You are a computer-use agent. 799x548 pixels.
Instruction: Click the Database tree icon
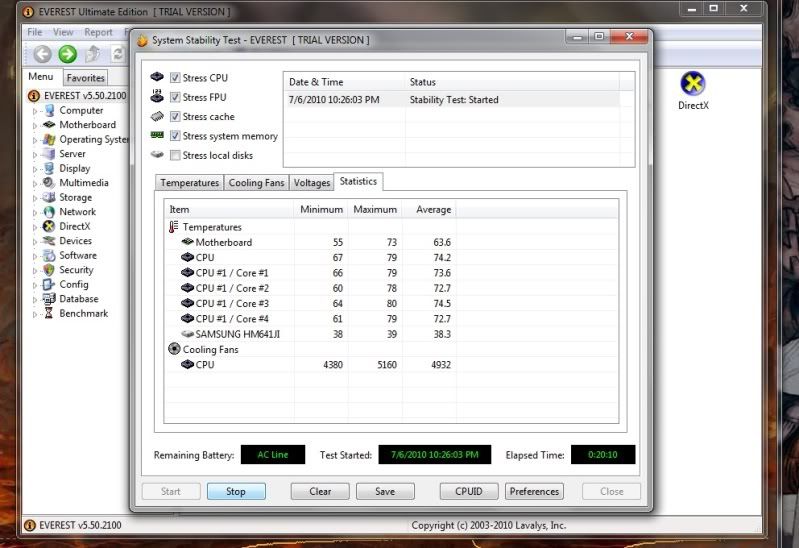pos(49,299)
